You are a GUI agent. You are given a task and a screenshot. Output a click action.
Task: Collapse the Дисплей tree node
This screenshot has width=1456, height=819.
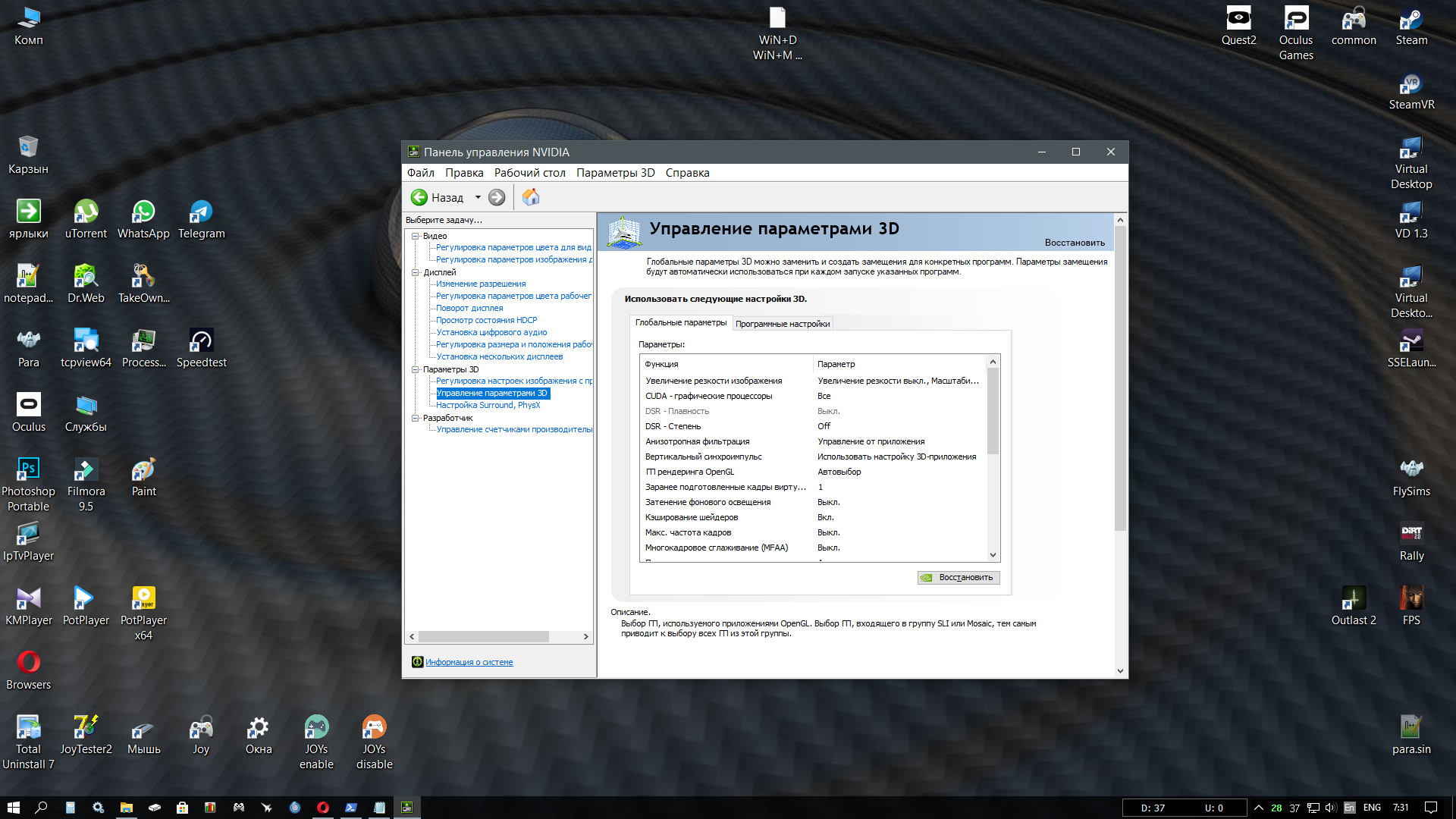pyautogui.click(x=415, y=272)
